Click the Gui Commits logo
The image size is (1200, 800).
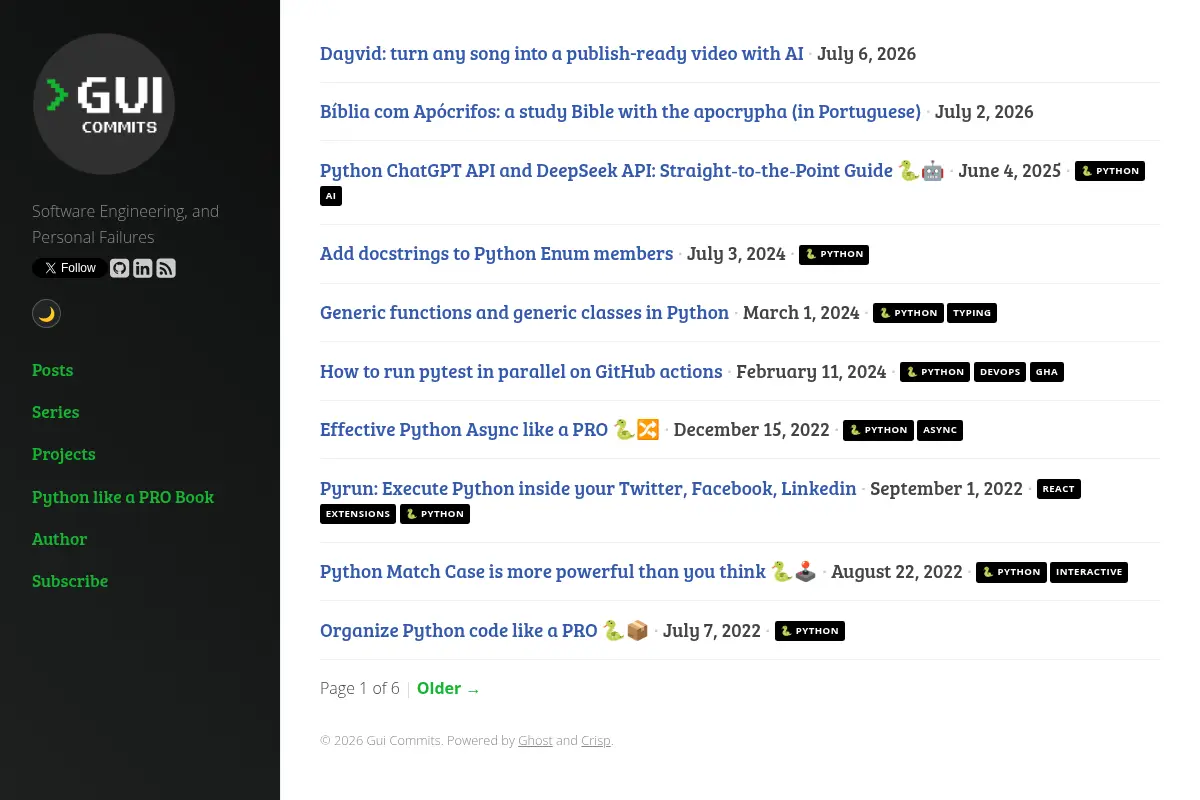[x=104, y=104]
